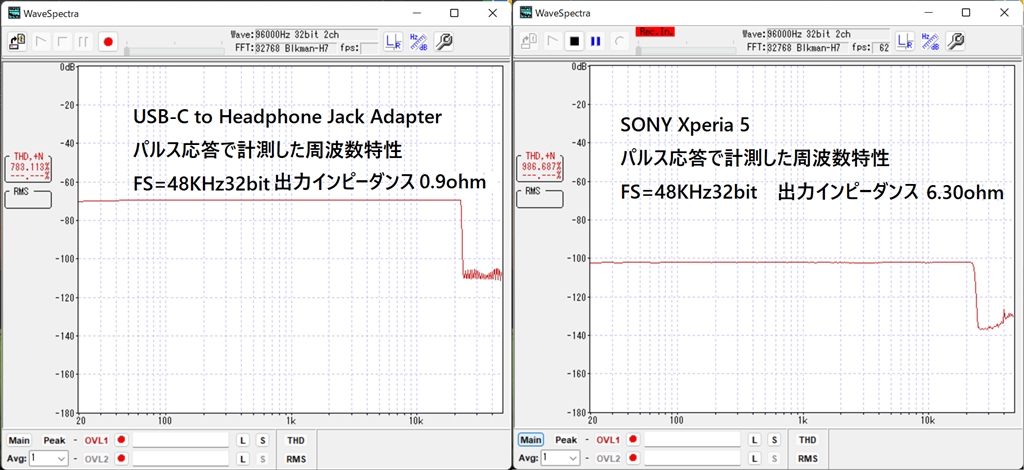Click the L button on OVL1 row, right window

pyautogui.click(x=755, y=441)
